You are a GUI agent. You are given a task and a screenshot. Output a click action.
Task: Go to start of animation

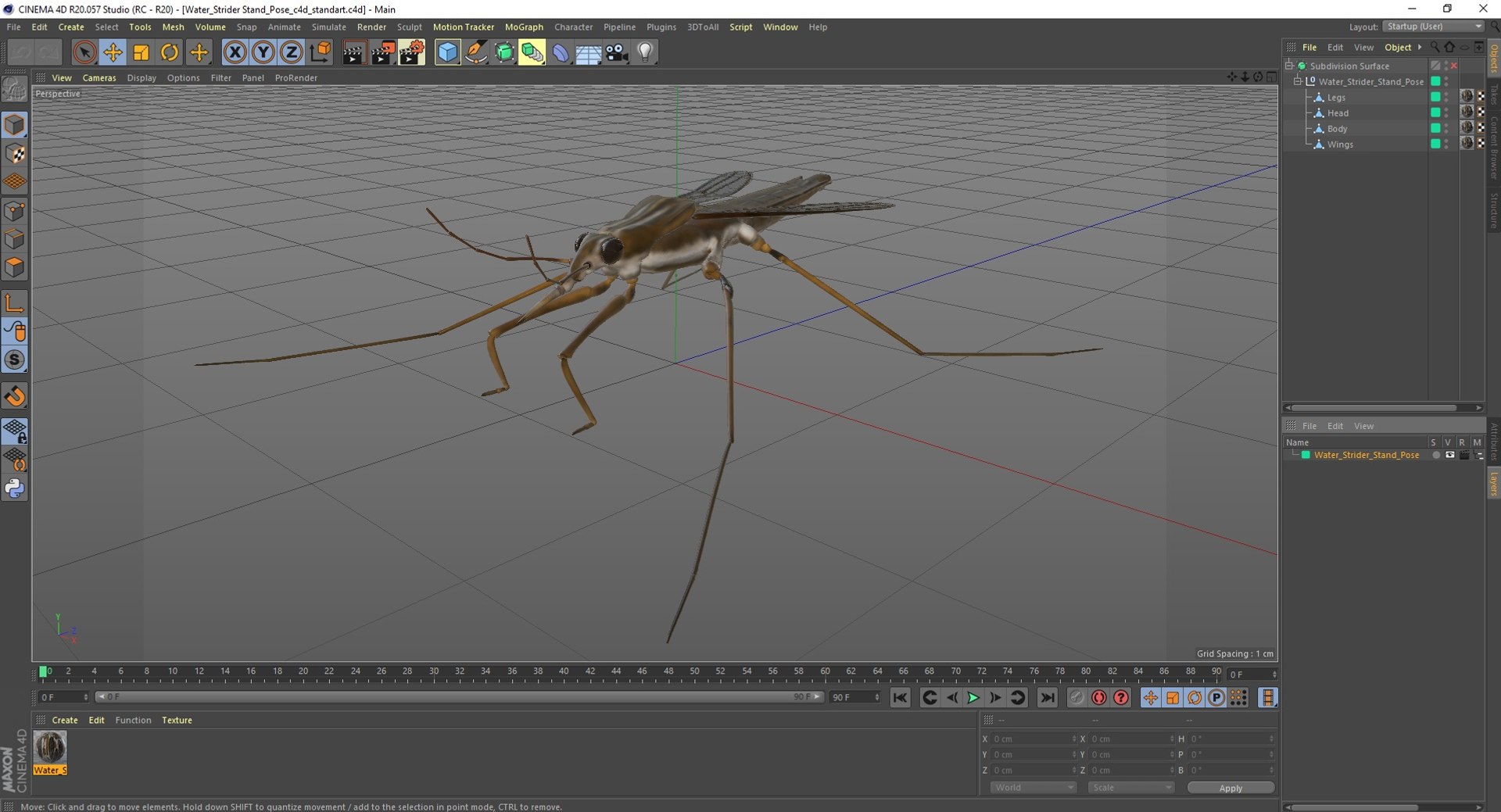coord(900,698)
